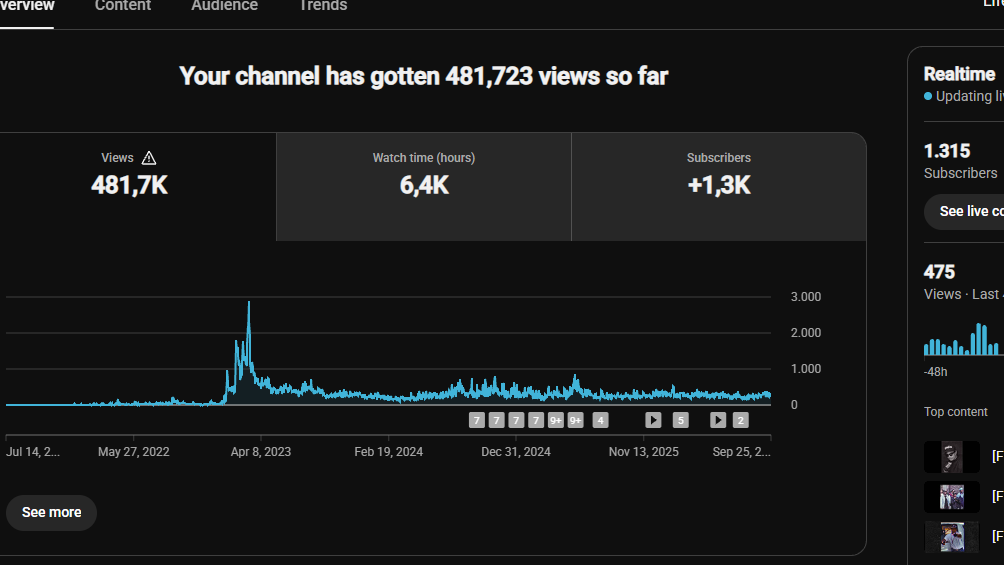Click the 2.000 y-axis label
Image resolution: width=1004 pixels, height=565 pixels.
[806, 332]
